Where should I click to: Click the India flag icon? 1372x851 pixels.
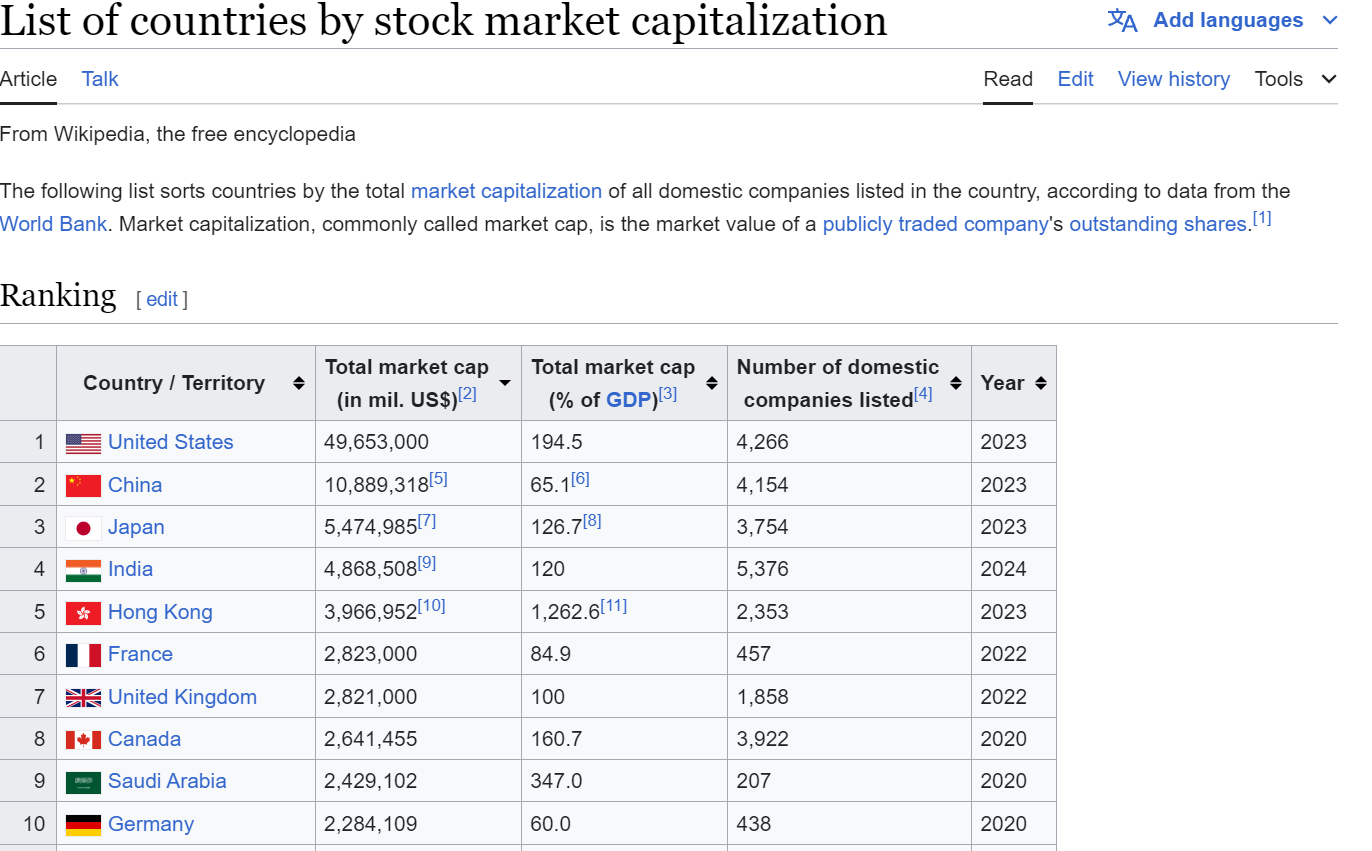click(x=83, y=570)
